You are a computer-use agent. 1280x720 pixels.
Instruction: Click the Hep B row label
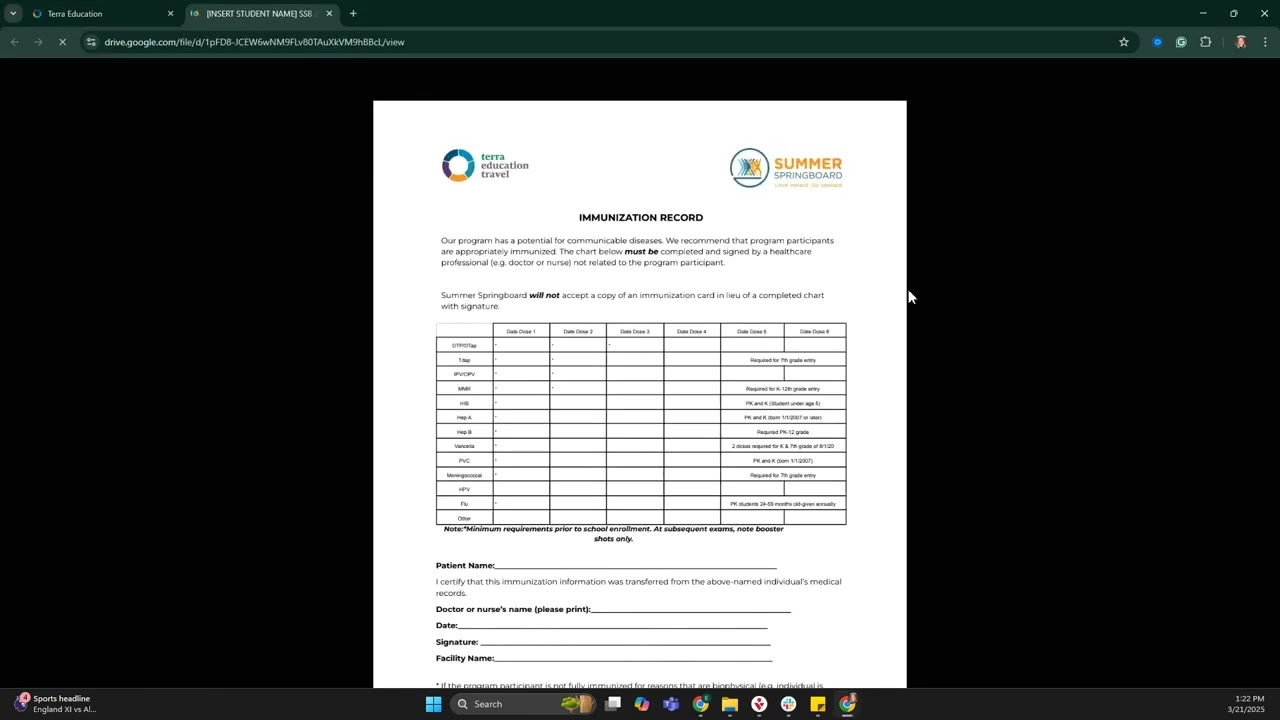(464, 432)
